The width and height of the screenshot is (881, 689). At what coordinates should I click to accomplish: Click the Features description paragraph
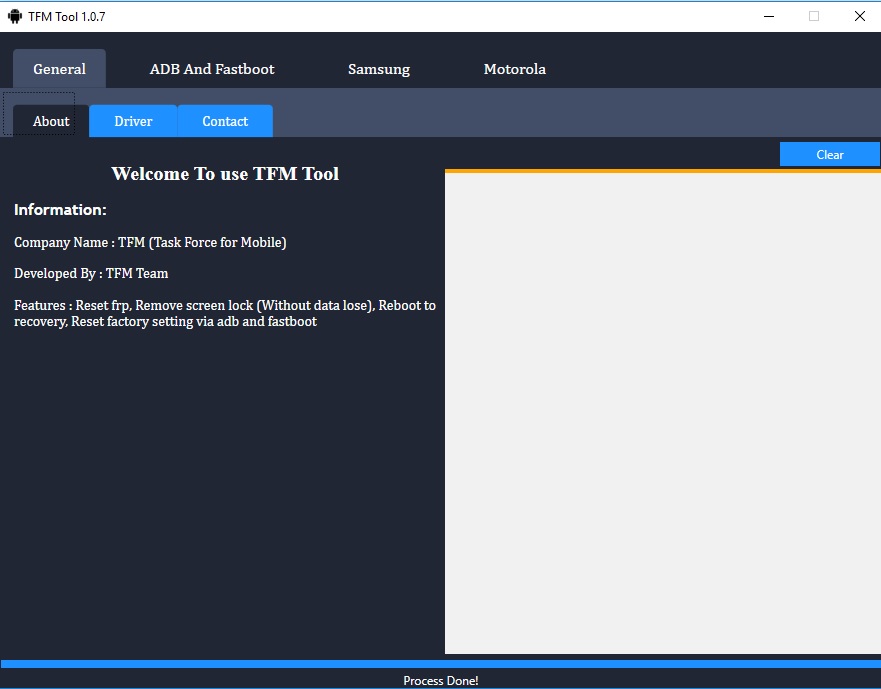(225, 313)
